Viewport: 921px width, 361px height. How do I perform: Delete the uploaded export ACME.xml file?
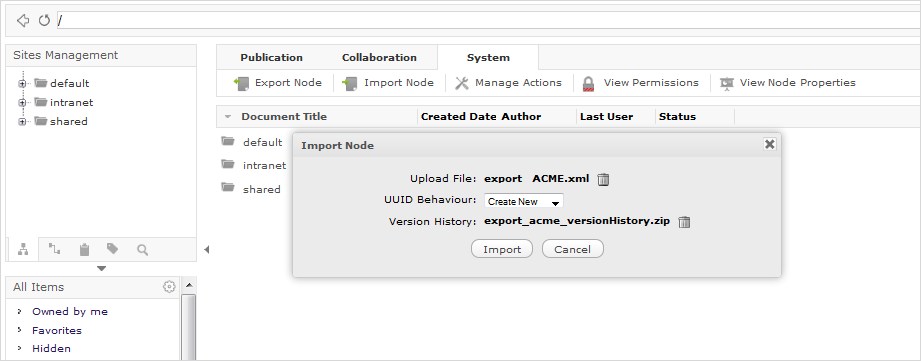(x=603, y=180)
